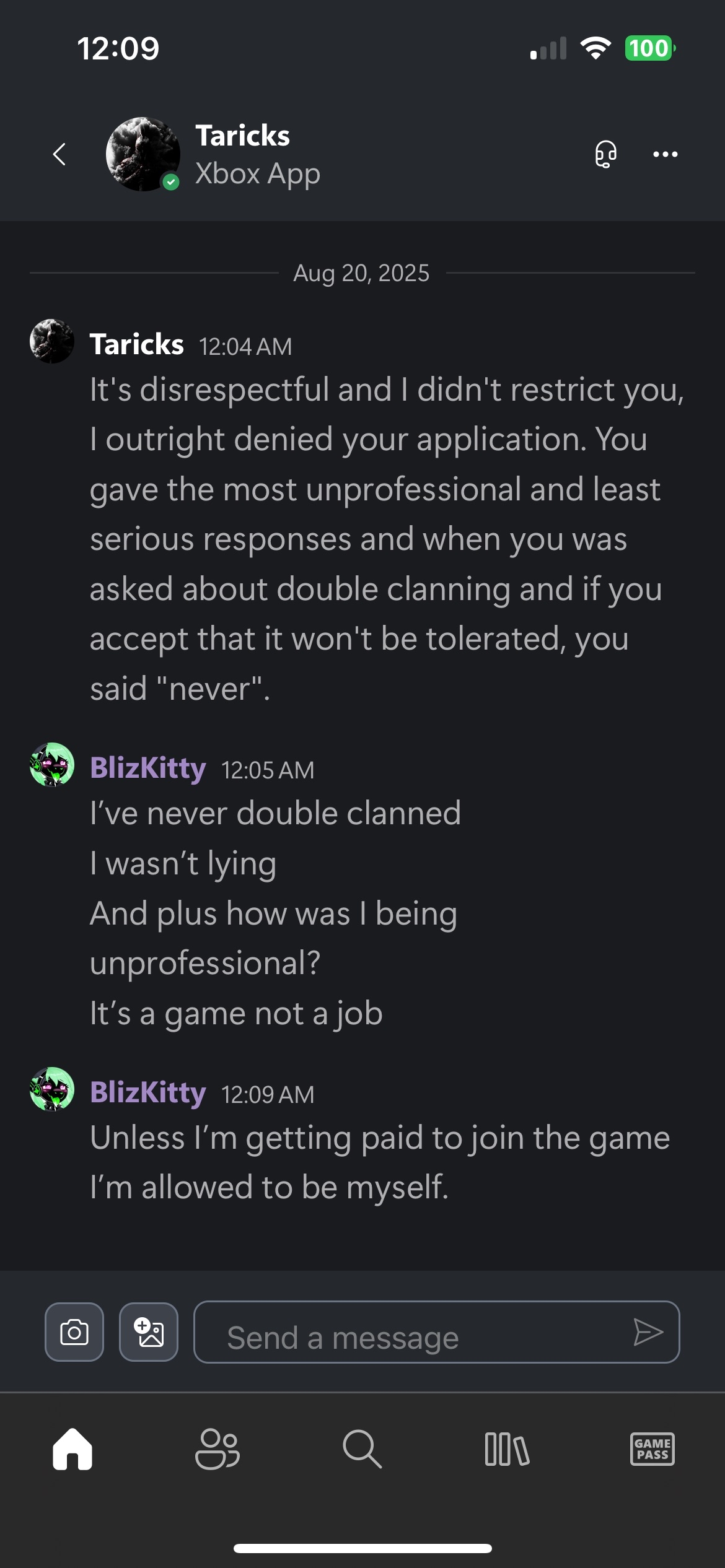Open the My Library tab
The width and height of the screenshot is (725, 1568).
point(507,1449)
